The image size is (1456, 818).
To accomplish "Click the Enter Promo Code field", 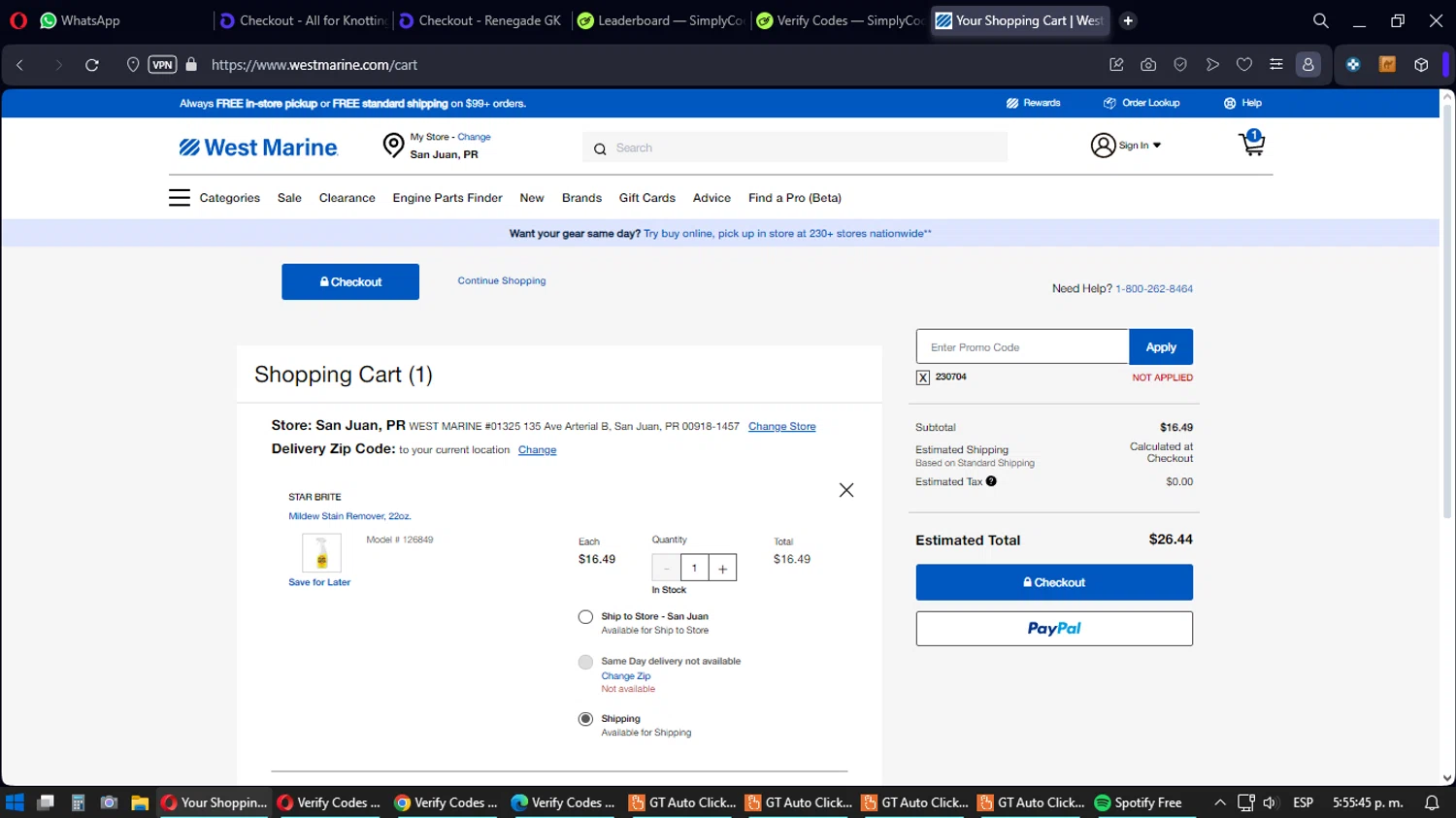I will coord(1023,347).
